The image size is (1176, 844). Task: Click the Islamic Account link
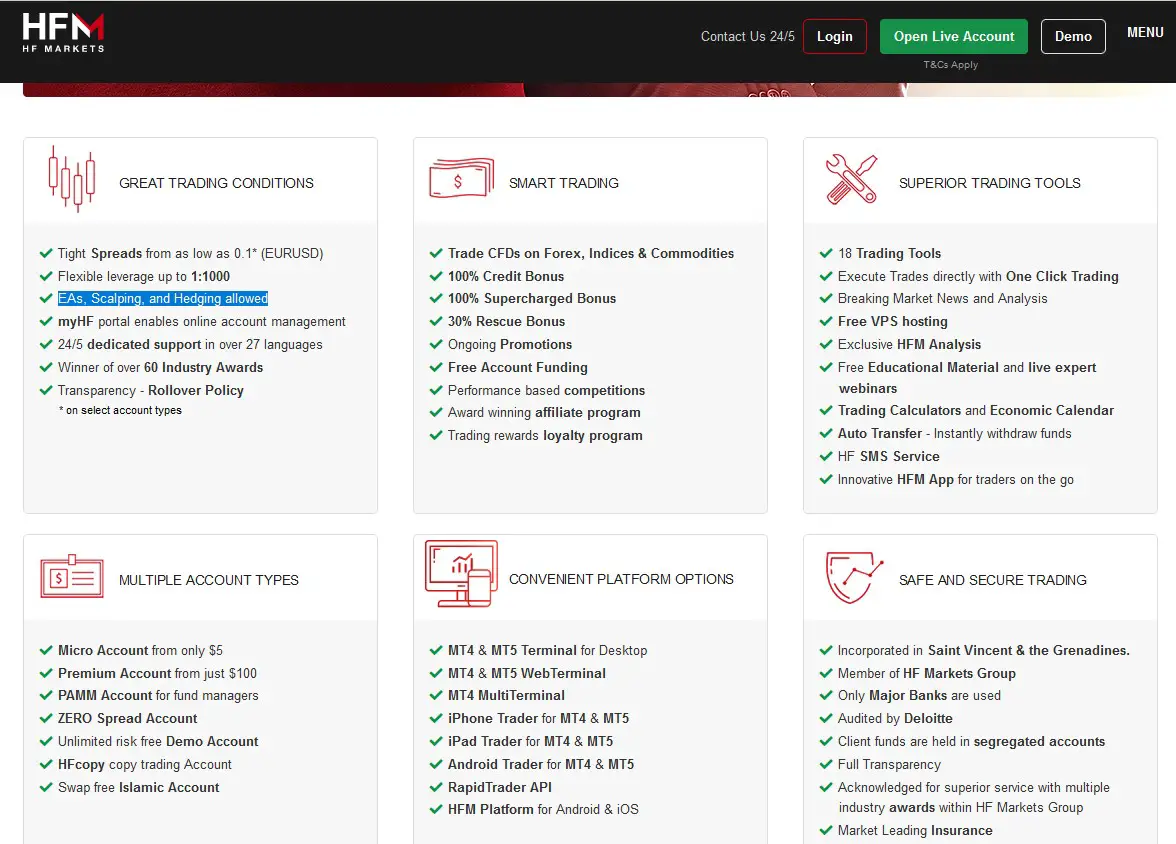pos(170,787)
